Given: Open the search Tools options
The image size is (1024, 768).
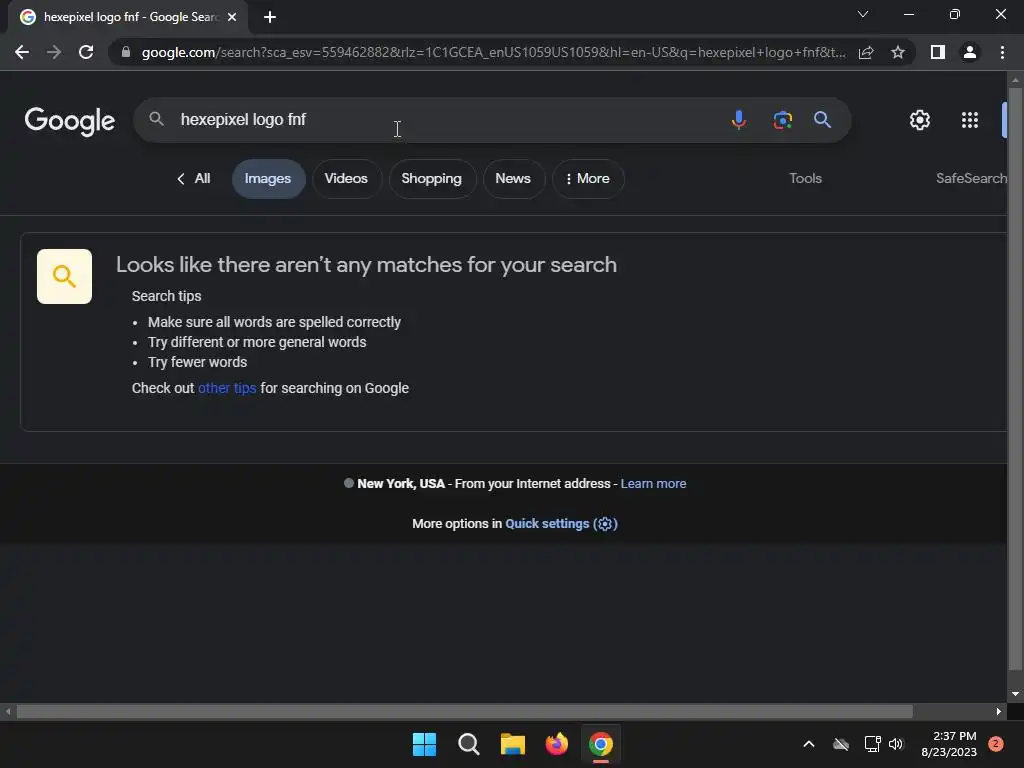Looking at the screenshot, I should tap(805, 178).
